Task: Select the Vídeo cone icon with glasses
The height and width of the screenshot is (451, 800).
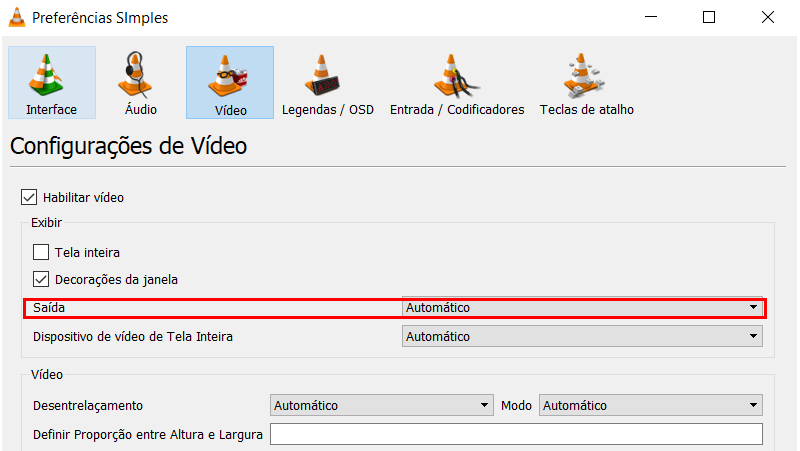Action: [228, 76]
